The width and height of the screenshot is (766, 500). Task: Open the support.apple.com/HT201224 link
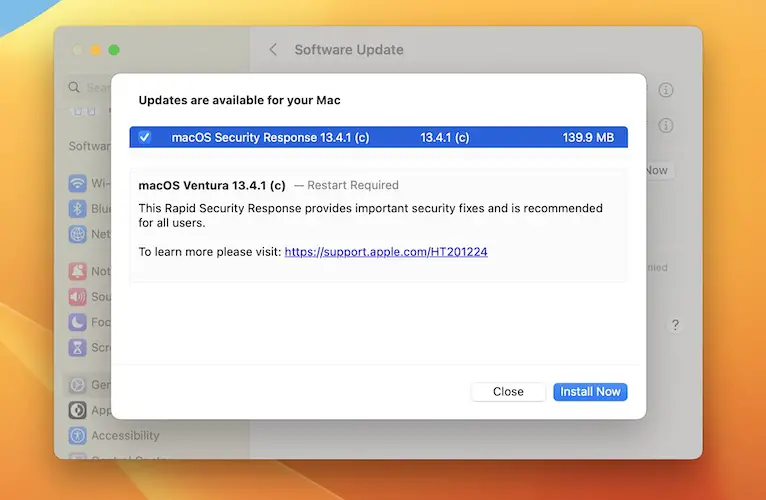click(386, 252)
